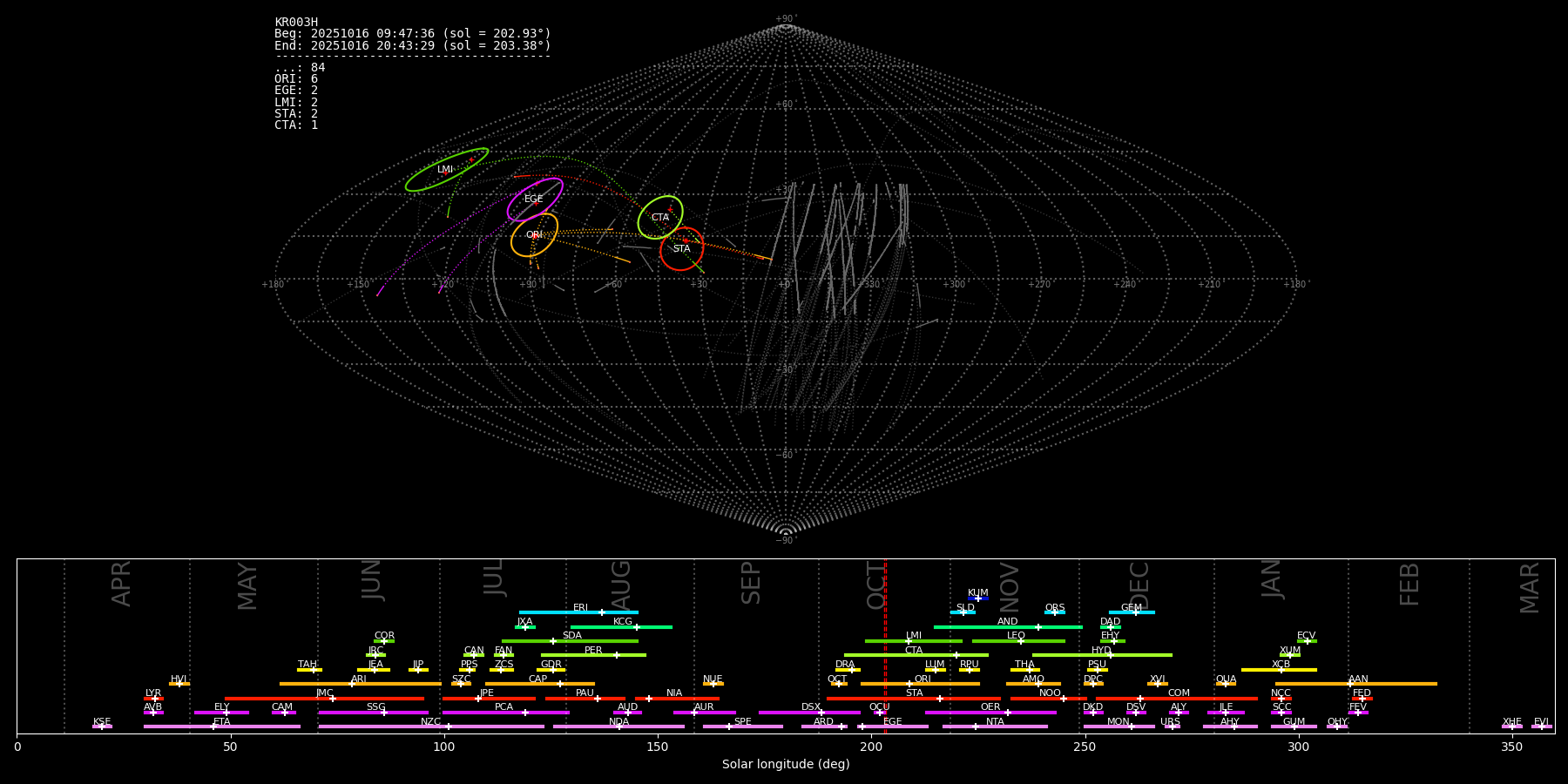This screenshot has width=1568, height=784.
Task: Click the 'STA: 2' count in header
Action: 296,113
